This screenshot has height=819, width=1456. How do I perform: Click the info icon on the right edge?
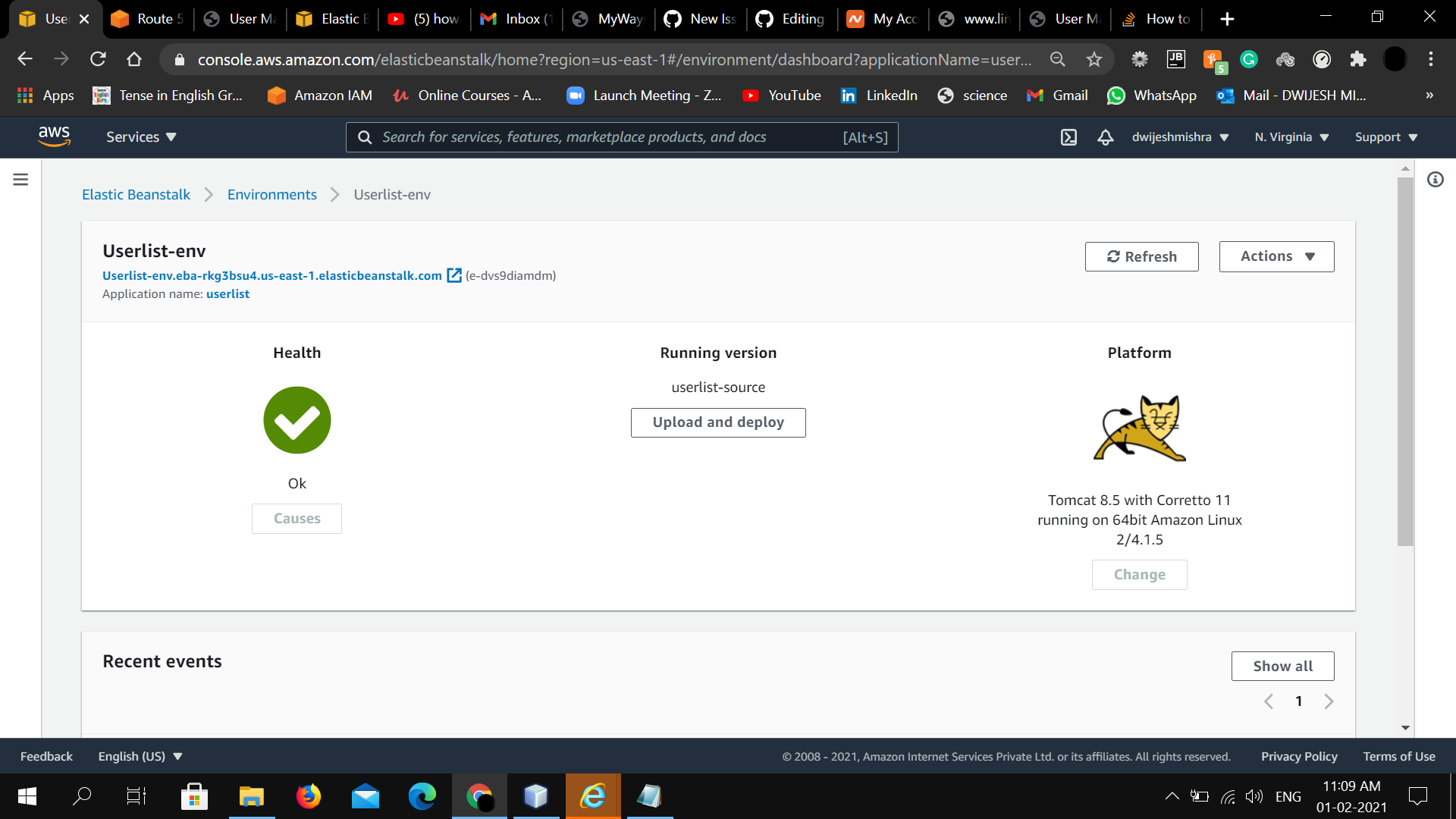(1436, 179)
